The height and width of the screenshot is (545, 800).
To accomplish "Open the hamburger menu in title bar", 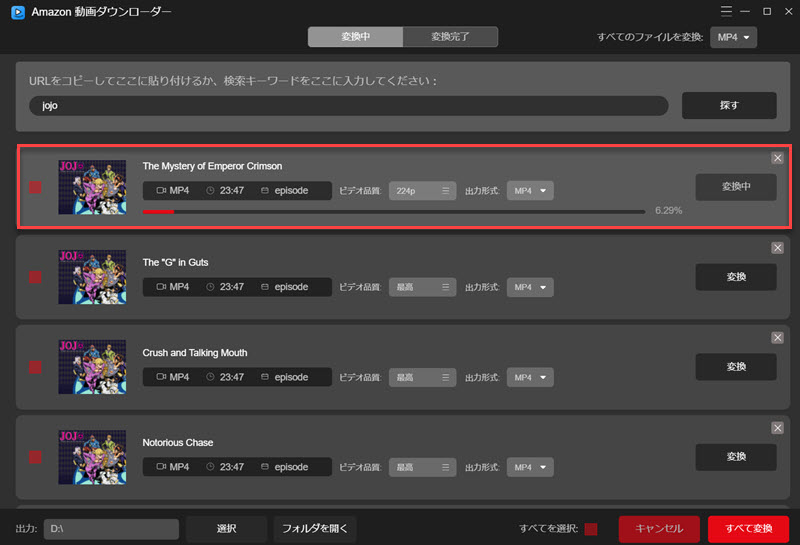I will [x=726, y=11].
